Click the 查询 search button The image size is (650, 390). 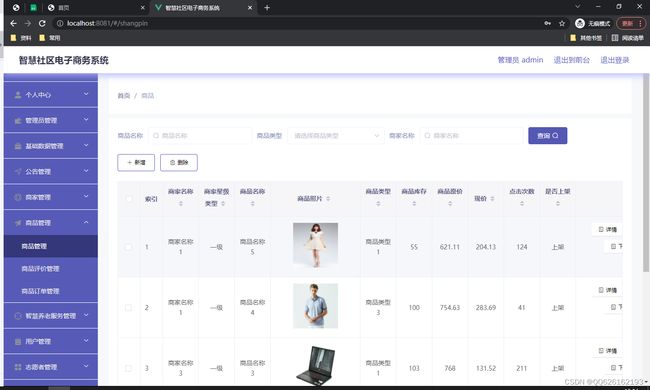[548, 136]
